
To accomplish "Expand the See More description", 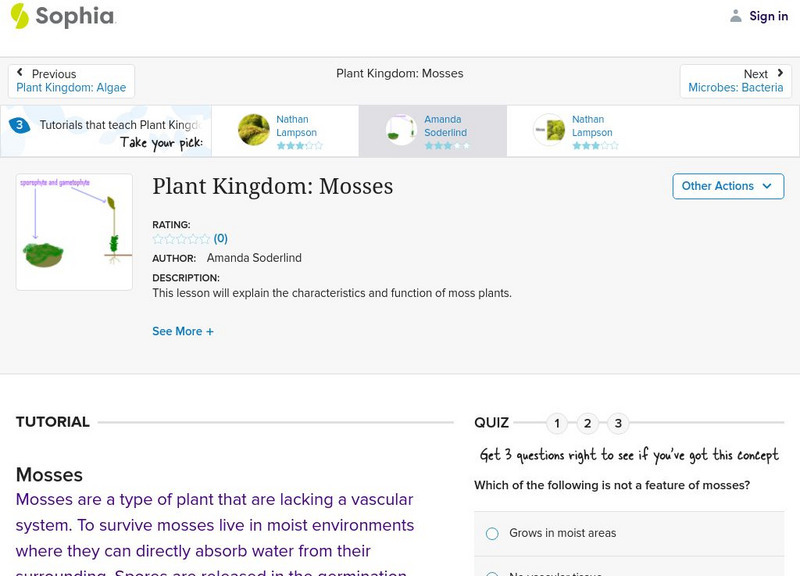I will [x=182, y=331].
